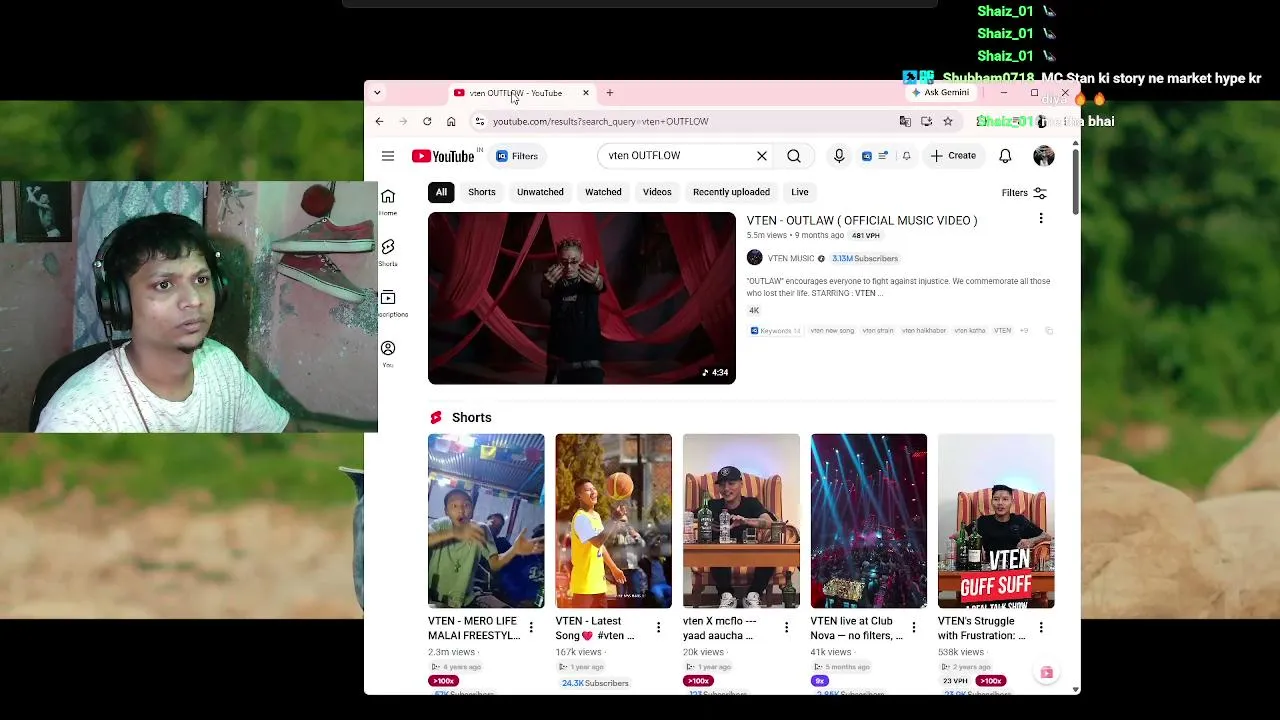Open the vten X mcflo short thumbnail
This screenshot has width=1280, height=720.
[741, 521]
